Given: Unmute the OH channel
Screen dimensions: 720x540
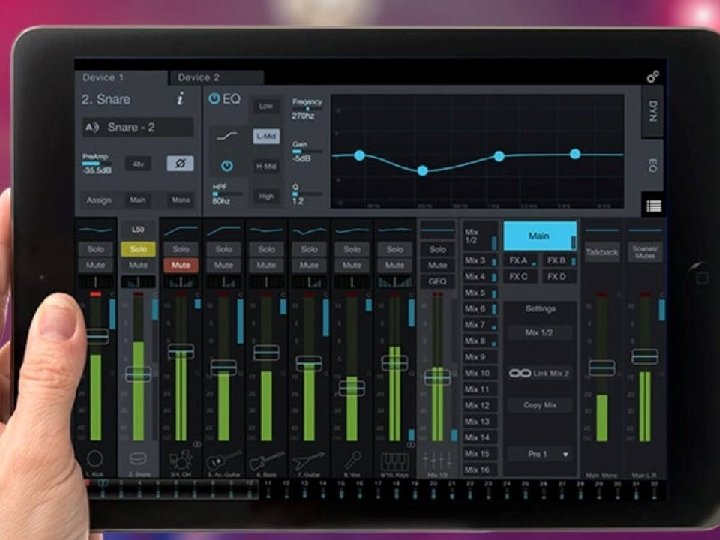Looking at the screenshot, I should point(181,265).
